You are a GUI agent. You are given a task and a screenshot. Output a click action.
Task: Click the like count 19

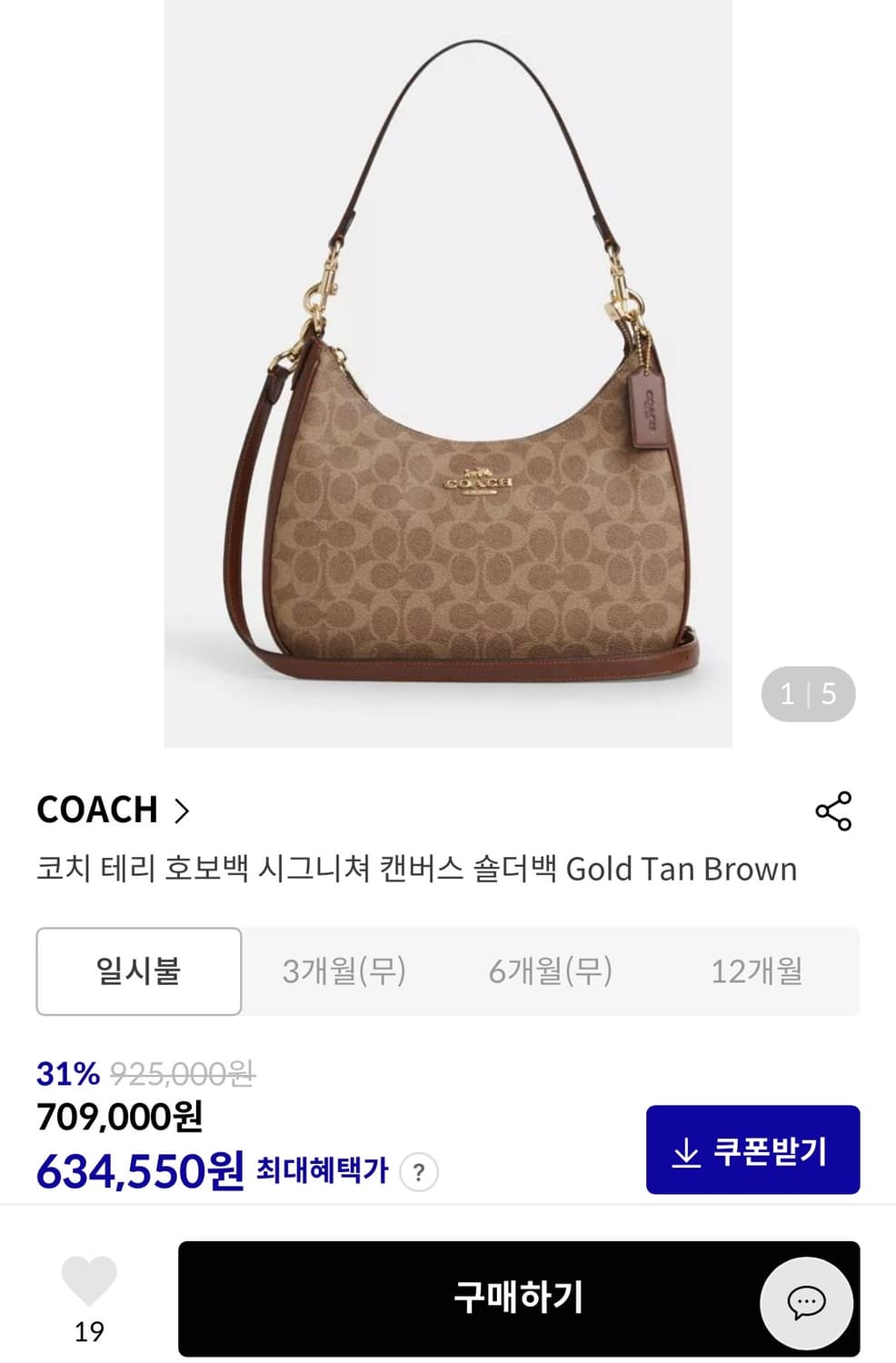[89, 1332]
